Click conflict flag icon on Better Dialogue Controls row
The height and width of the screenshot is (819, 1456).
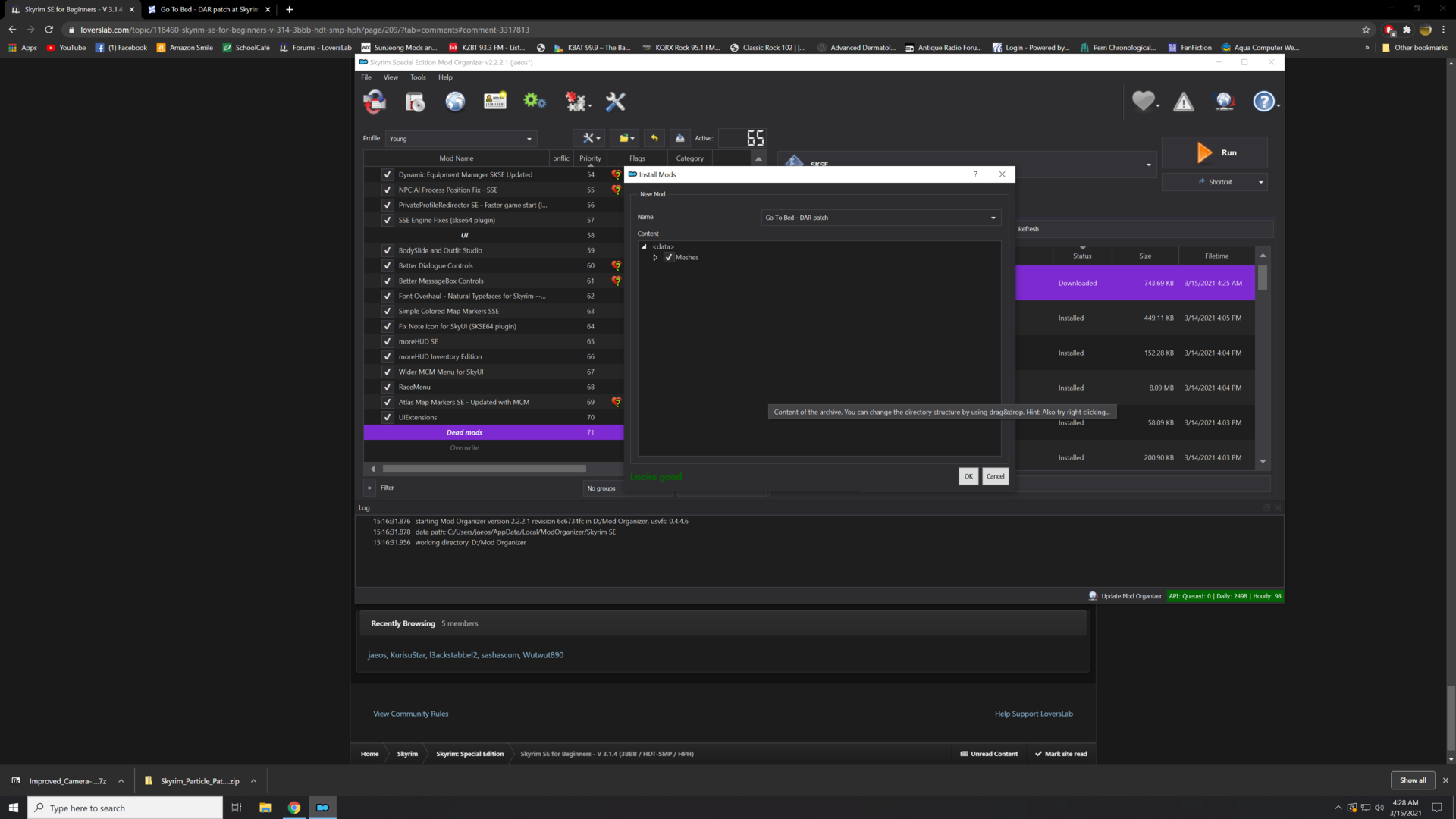[617, 265]
